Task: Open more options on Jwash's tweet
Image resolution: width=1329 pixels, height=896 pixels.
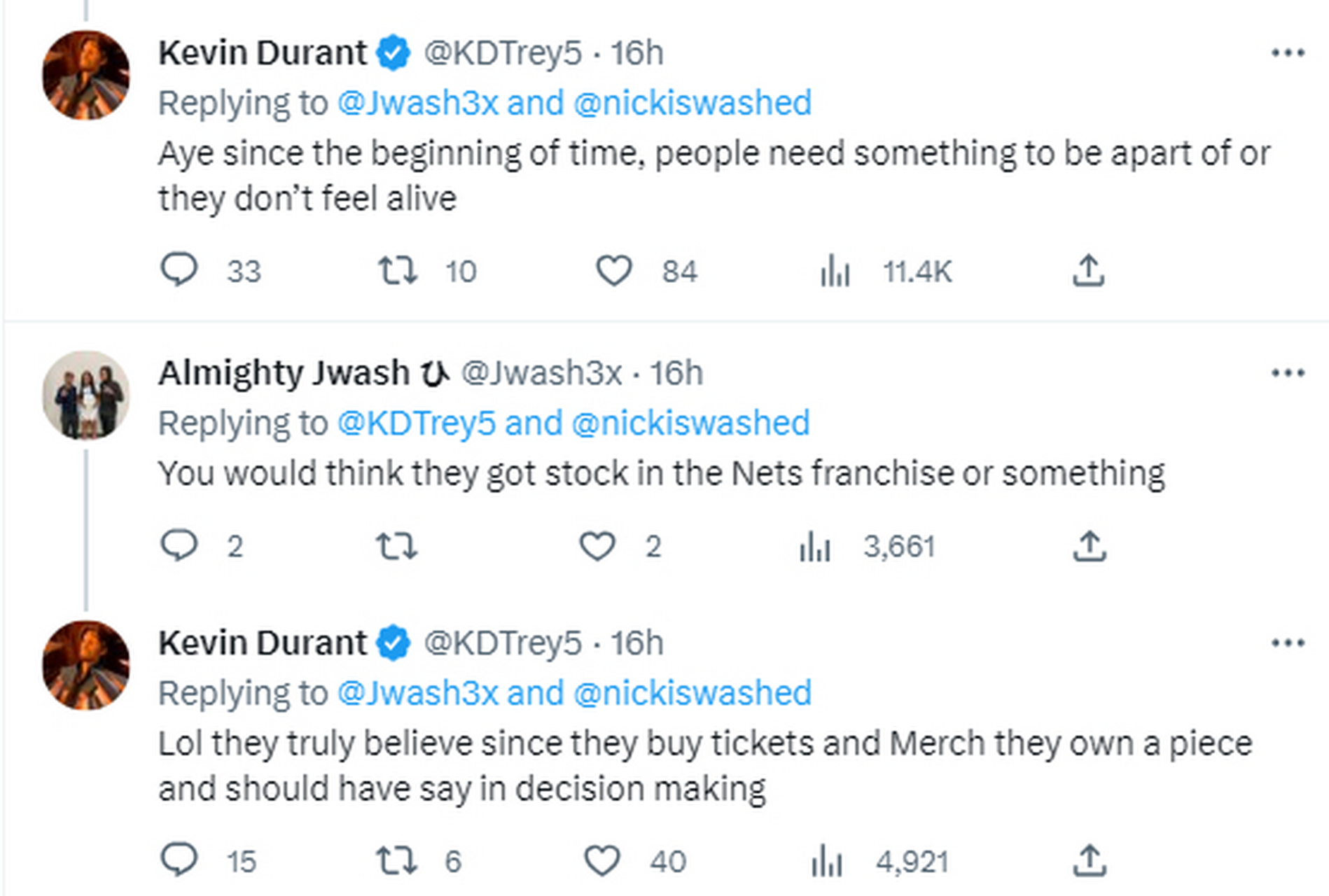Action: click(x=1288, y=372)
